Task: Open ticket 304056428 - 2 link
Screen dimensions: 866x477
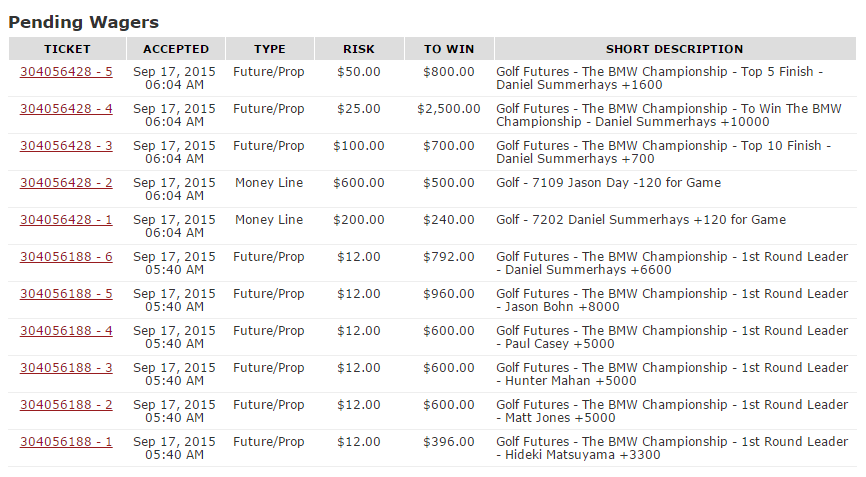Action: point(66,183)
